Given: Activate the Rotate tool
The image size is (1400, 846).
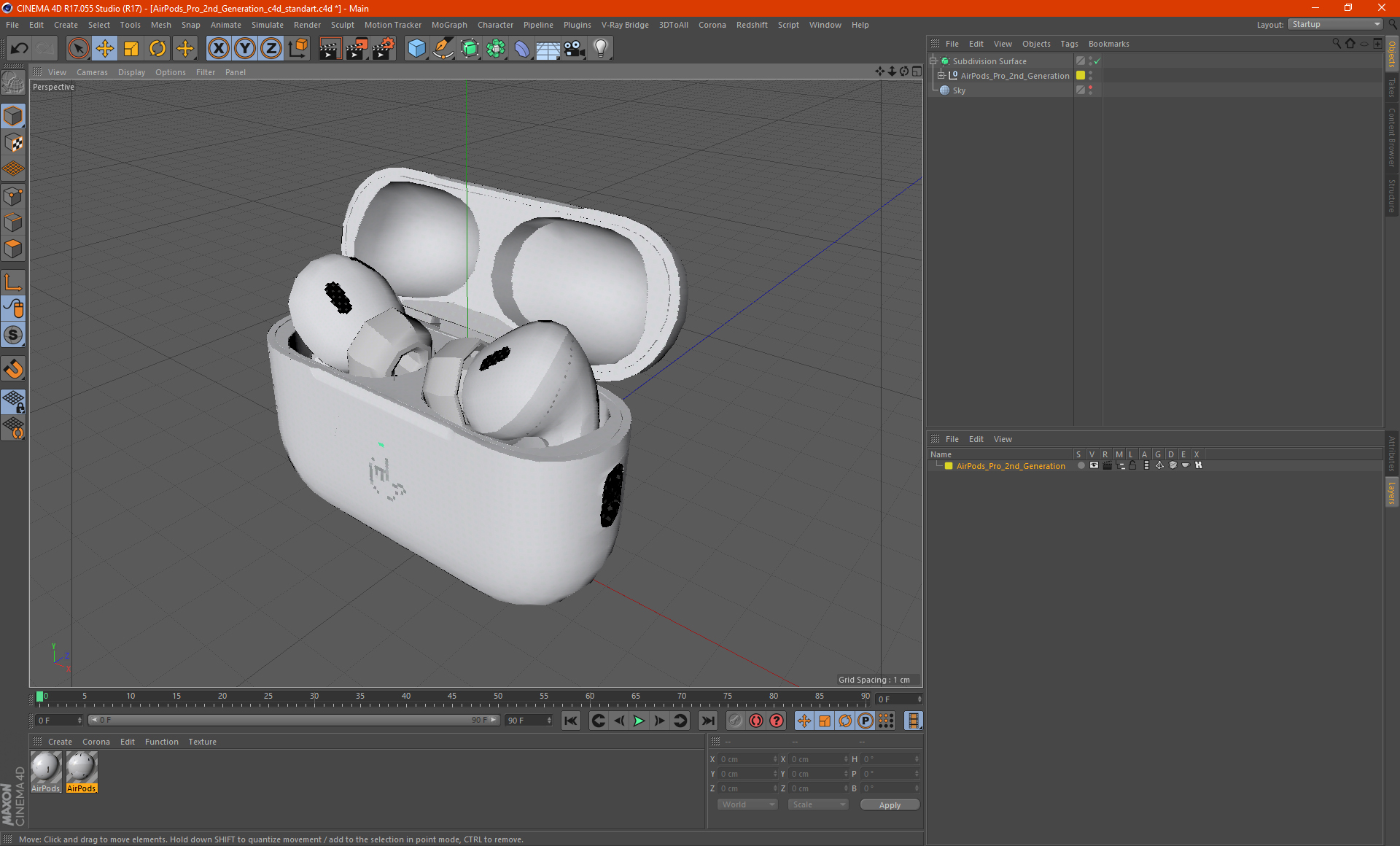Looking at the screenshot, I should coord(157,49).
